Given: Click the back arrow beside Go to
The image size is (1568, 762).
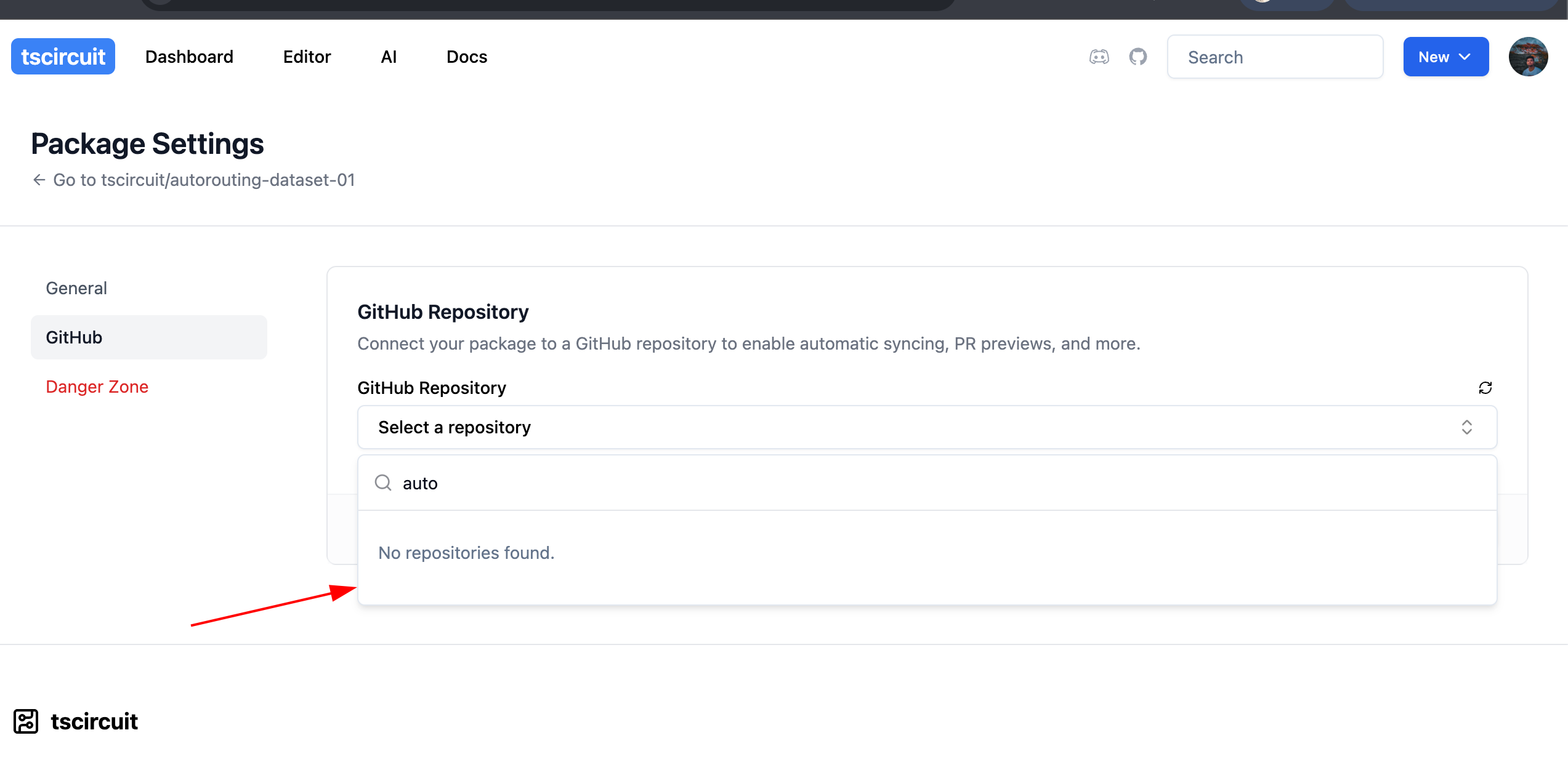Looking at the screenshot, I should click(x=39, y=180).
